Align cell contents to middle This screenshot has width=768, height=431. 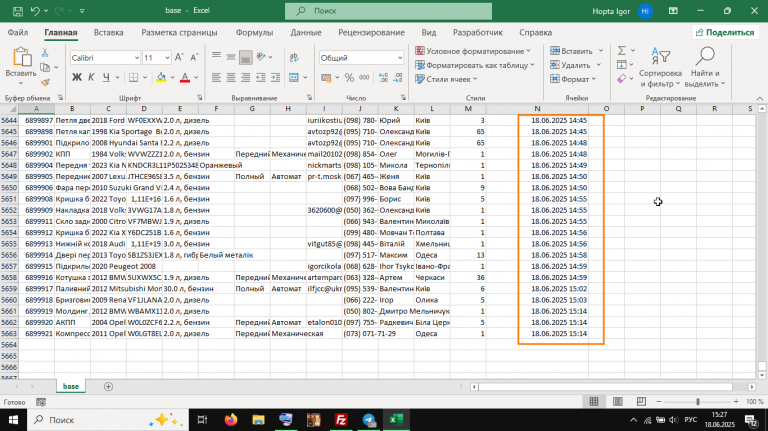(x=231, y=58)
